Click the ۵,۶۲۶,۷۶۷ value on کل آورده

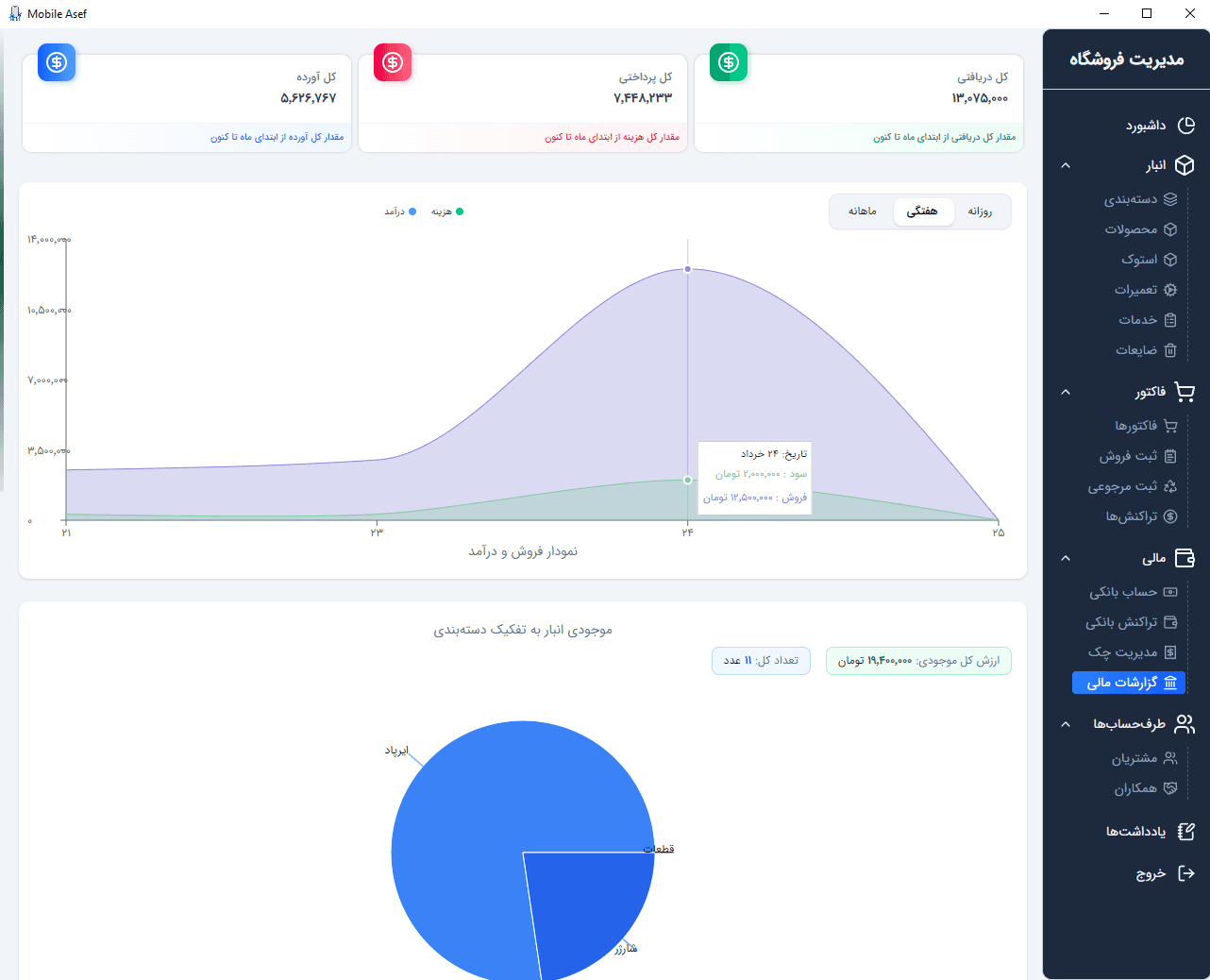pos(308,98)
